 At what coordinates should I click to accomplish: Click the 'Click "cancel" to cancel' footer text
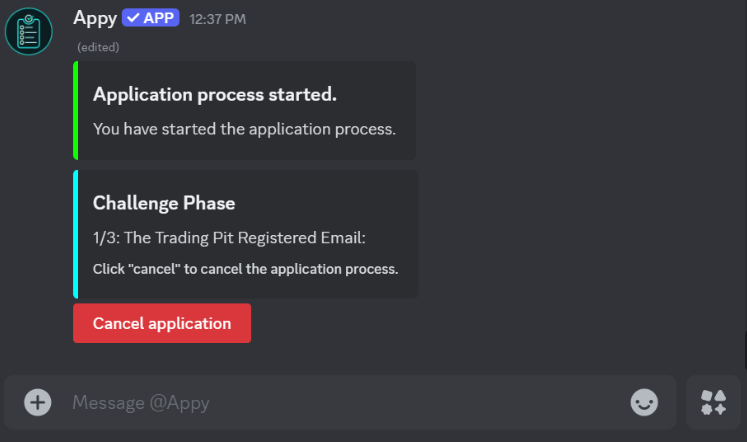point(245,269)
